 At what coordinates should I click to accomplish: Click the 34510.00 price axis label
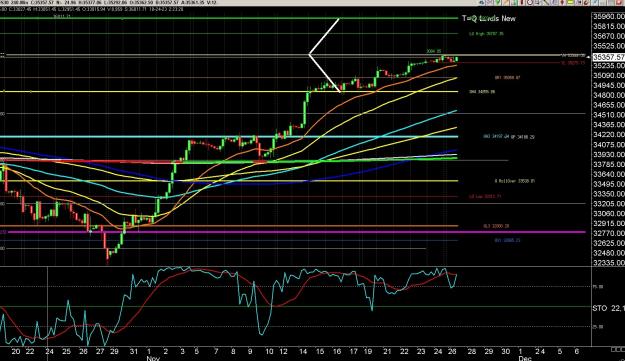point(609,115)
